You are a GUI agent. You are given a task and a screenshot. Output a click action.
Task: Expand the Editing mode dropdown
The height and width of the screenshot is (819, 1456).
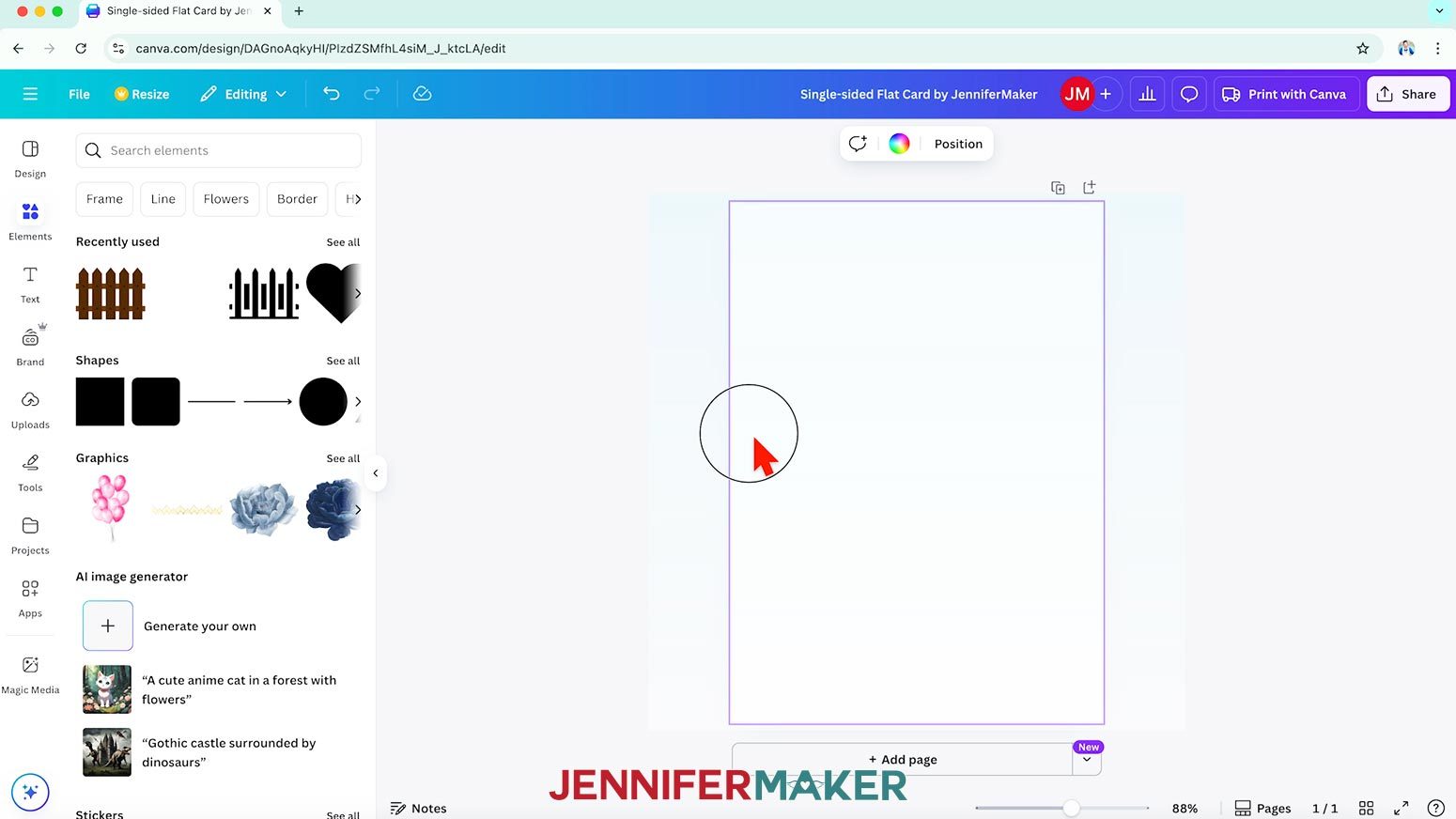pos(243,94)
